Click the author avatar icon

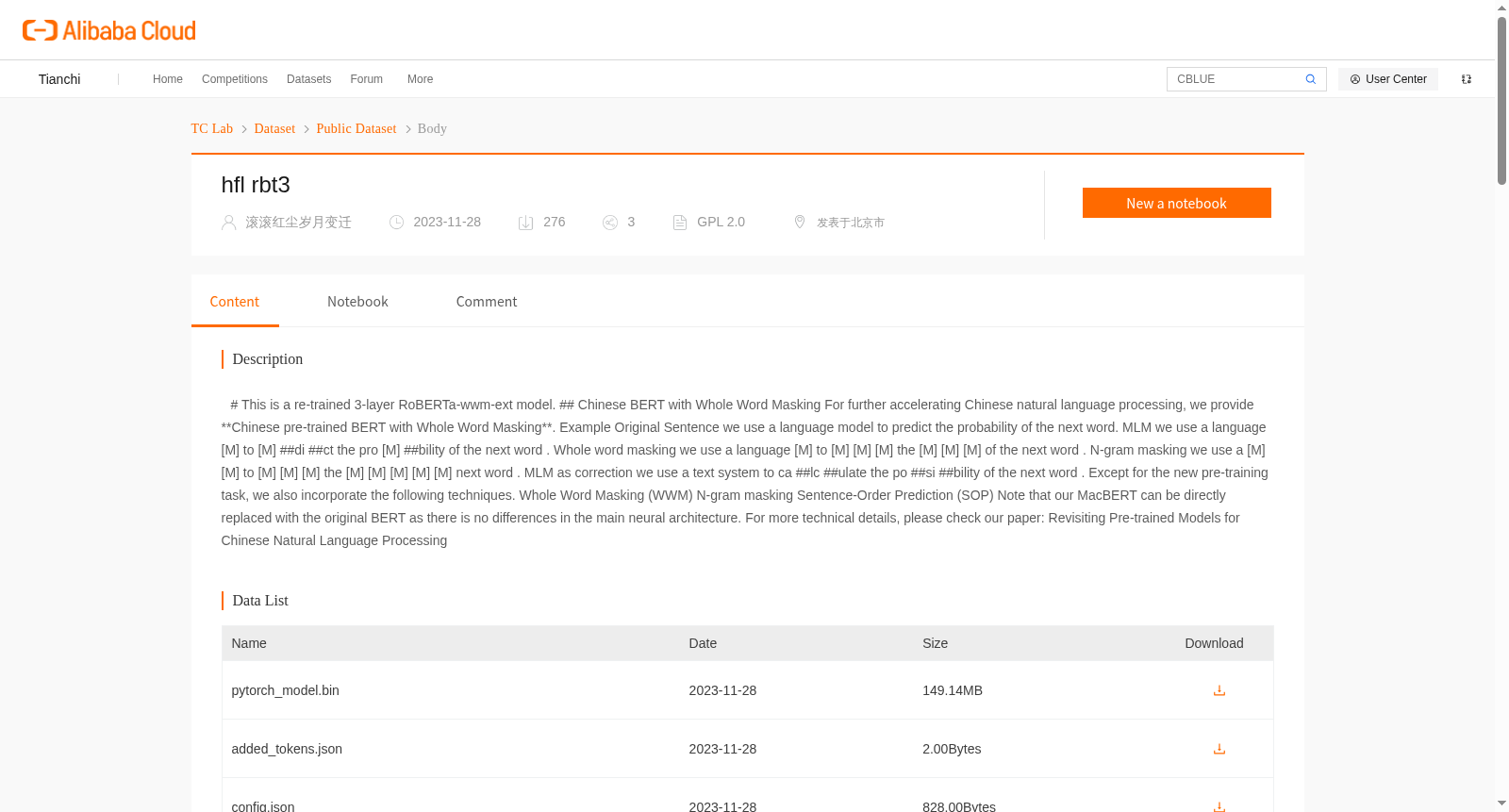[x=228, y=223]
